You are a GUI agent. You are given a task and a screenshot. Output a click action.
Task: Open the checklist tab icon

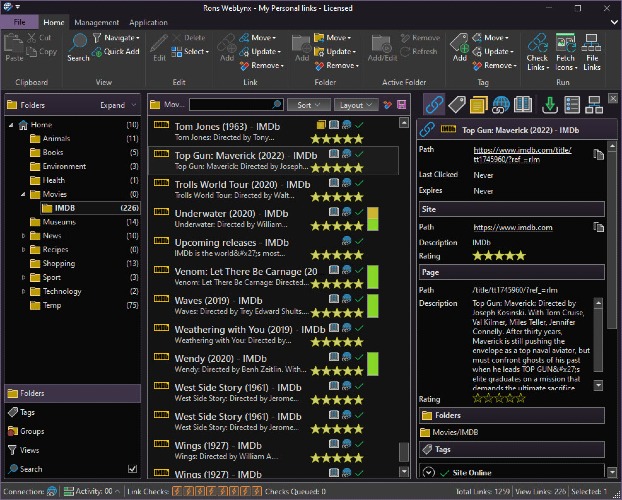tap(572, 105)
